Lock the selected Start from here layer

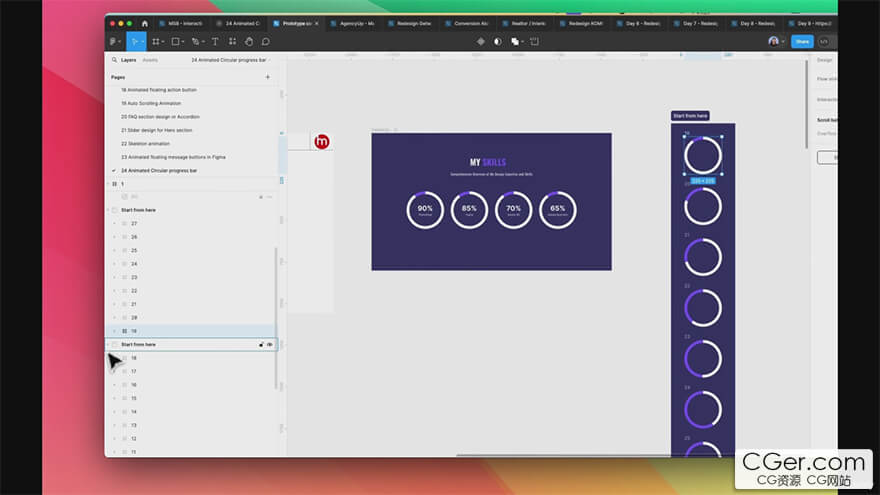pyautogui.click(x=261, y=345)
